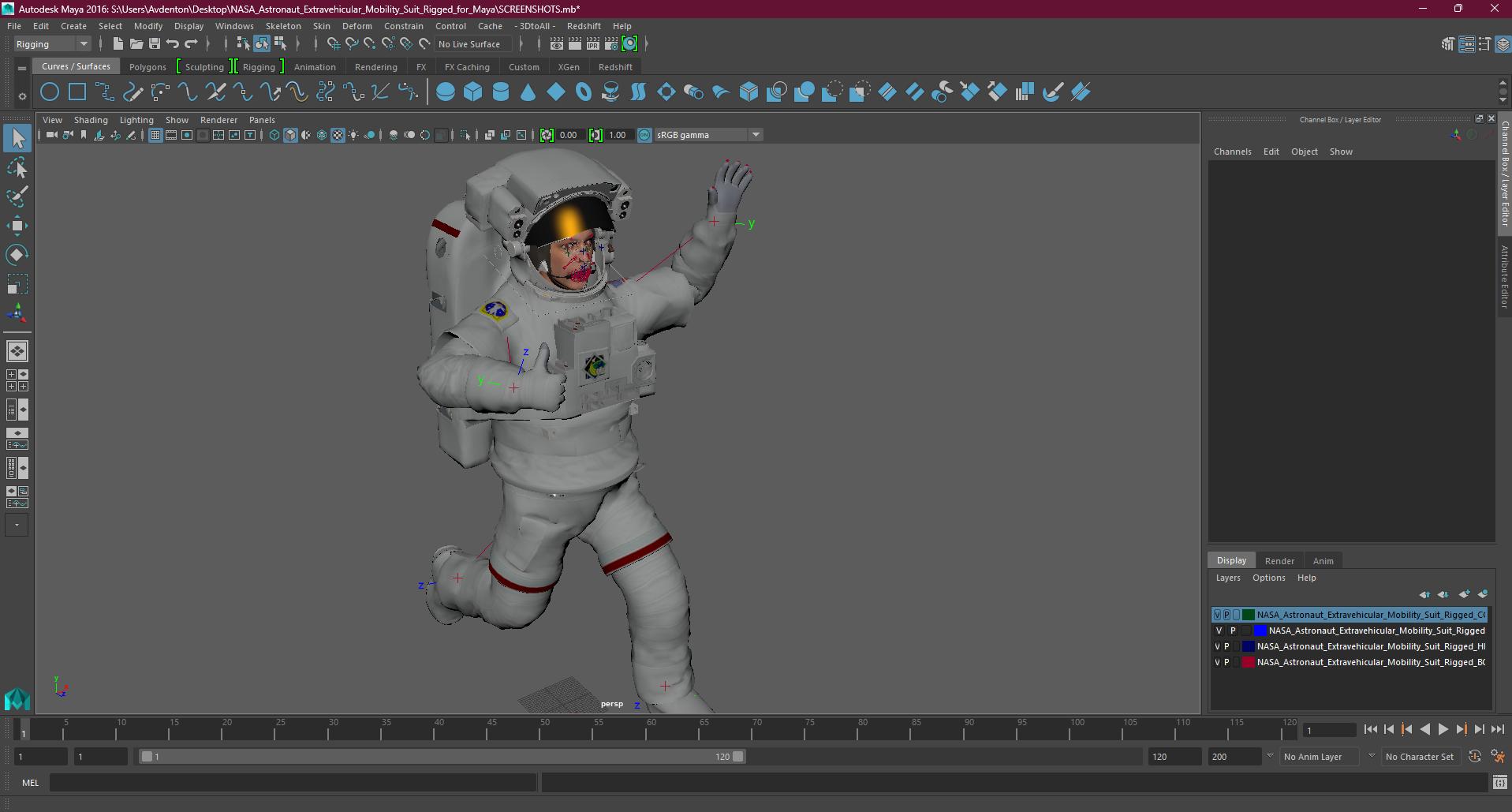Click the Loft surface shelf icon
1512x812 pixels.
(638, 92)
